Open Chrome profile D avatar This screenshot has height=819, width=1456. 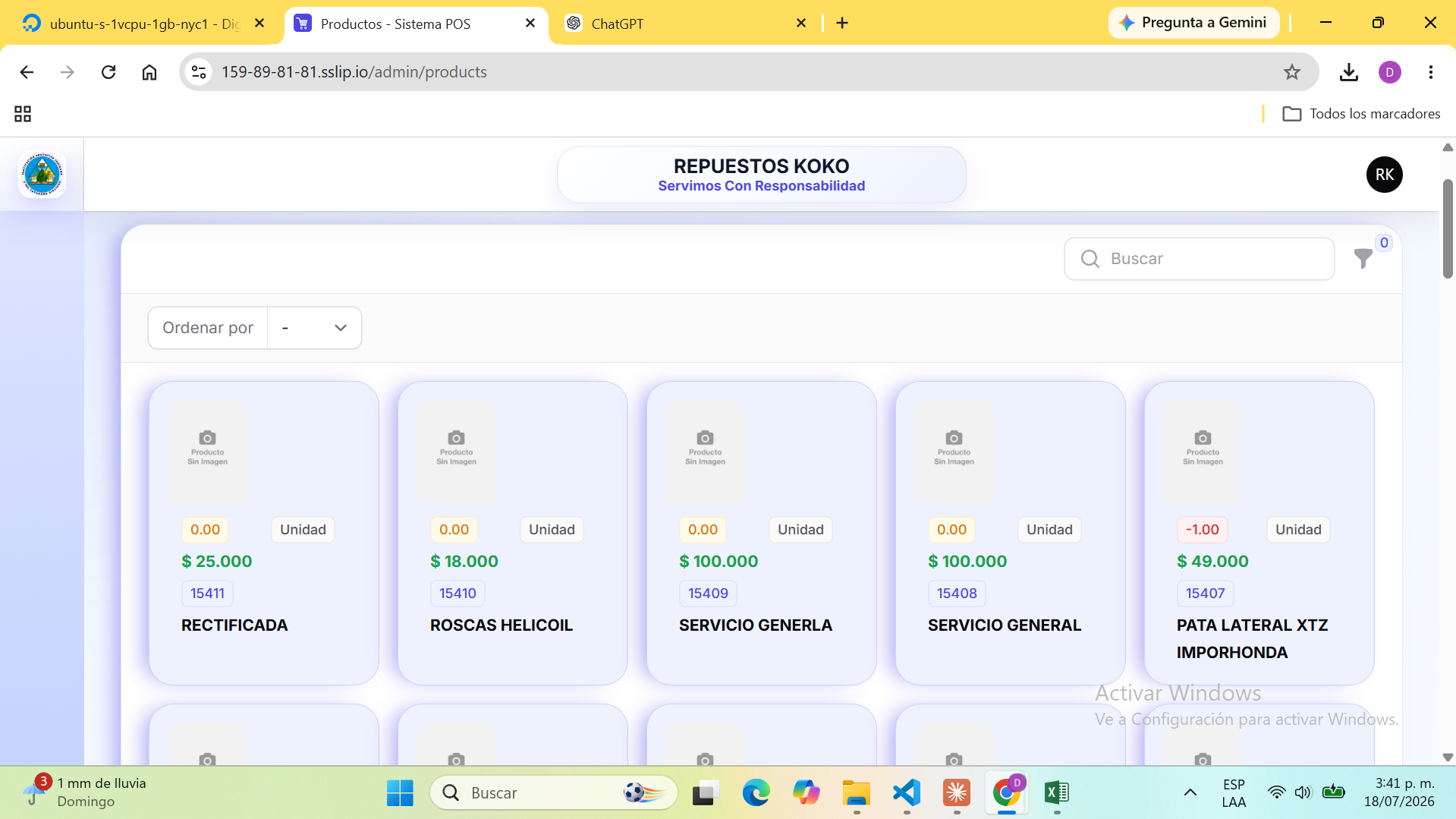click(1389, 72)
